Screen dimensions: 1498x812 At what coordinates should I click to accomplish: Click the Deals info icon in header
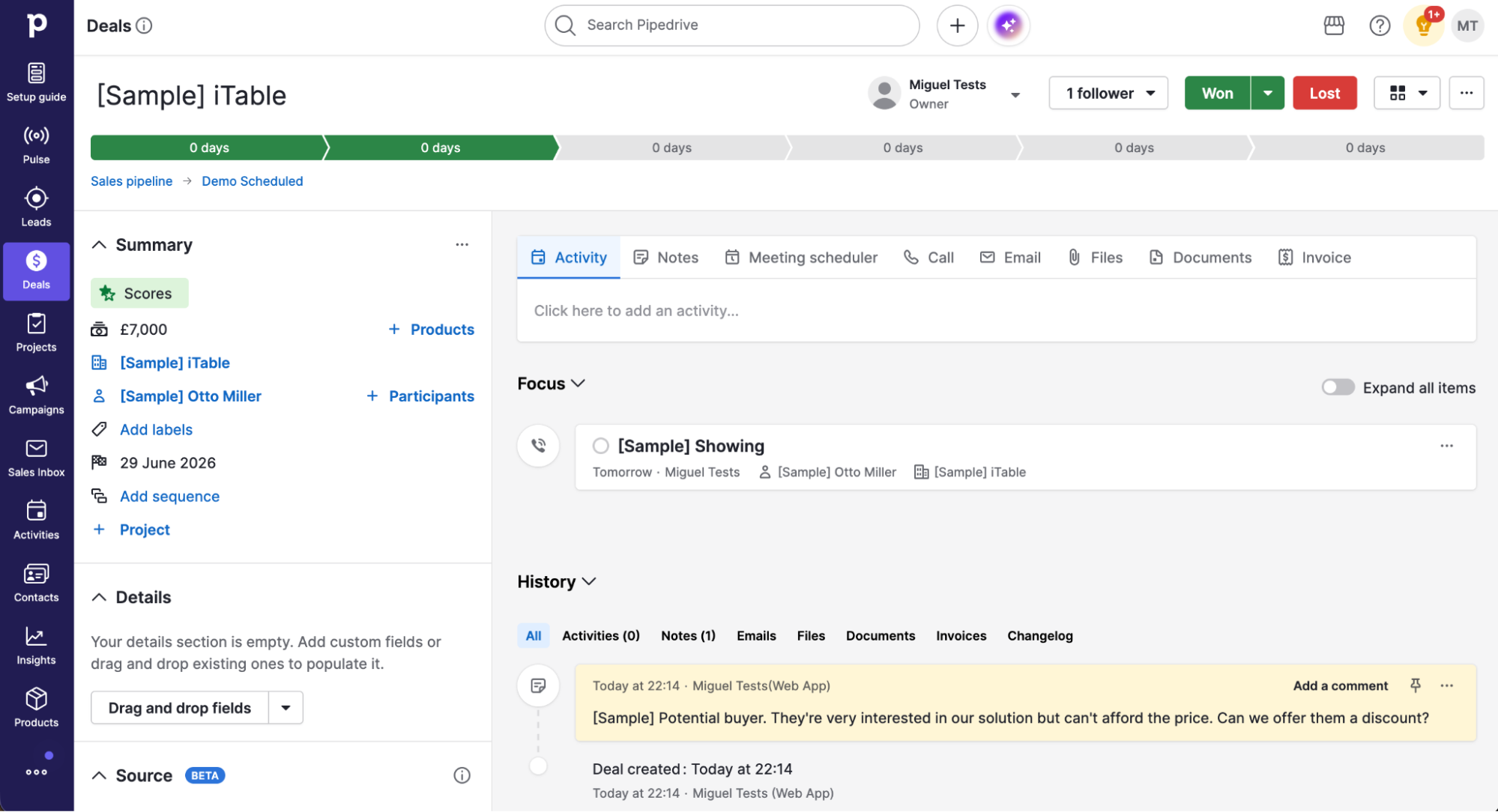145,25
